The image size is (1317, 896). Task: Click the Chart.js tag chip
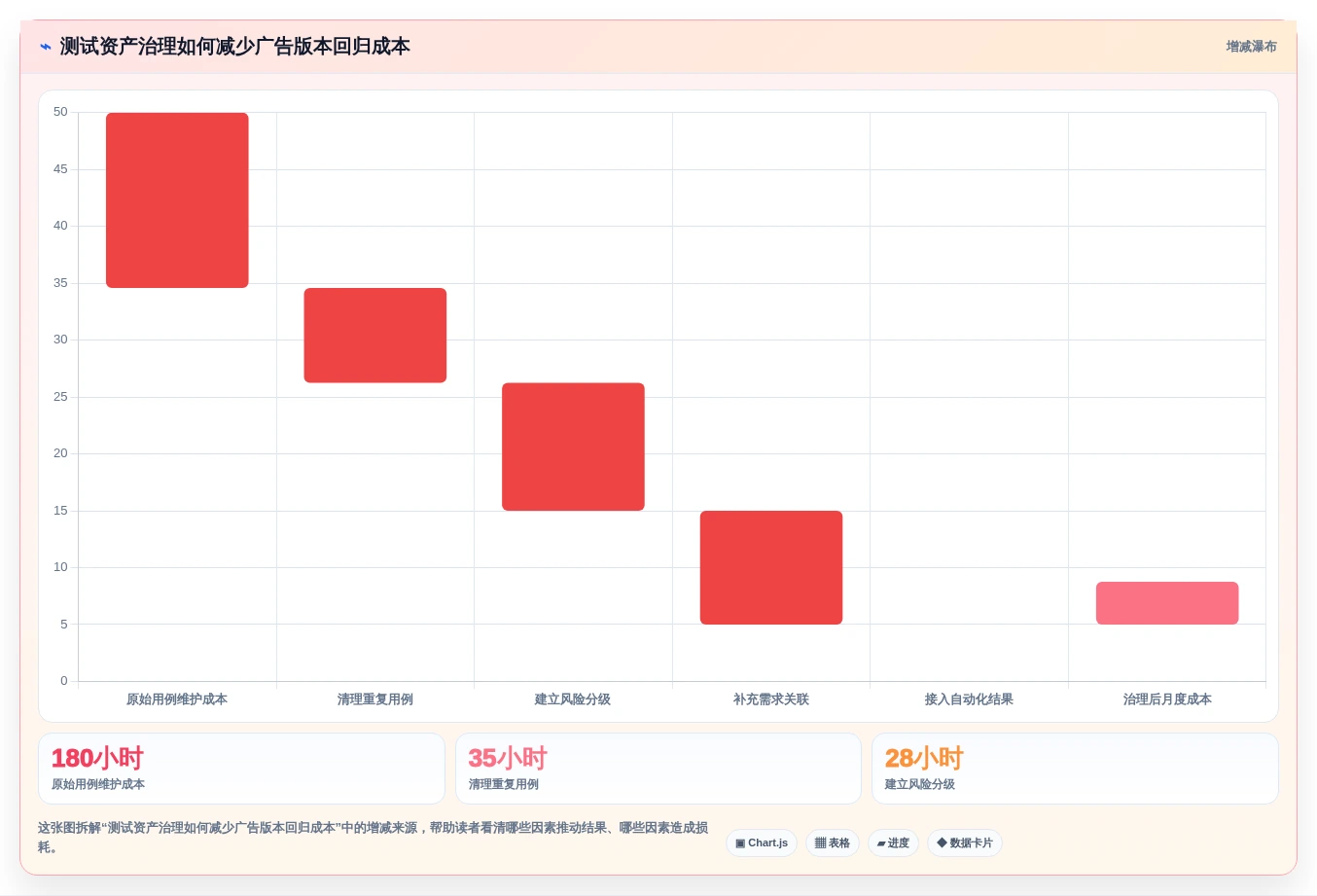point(762,842)
